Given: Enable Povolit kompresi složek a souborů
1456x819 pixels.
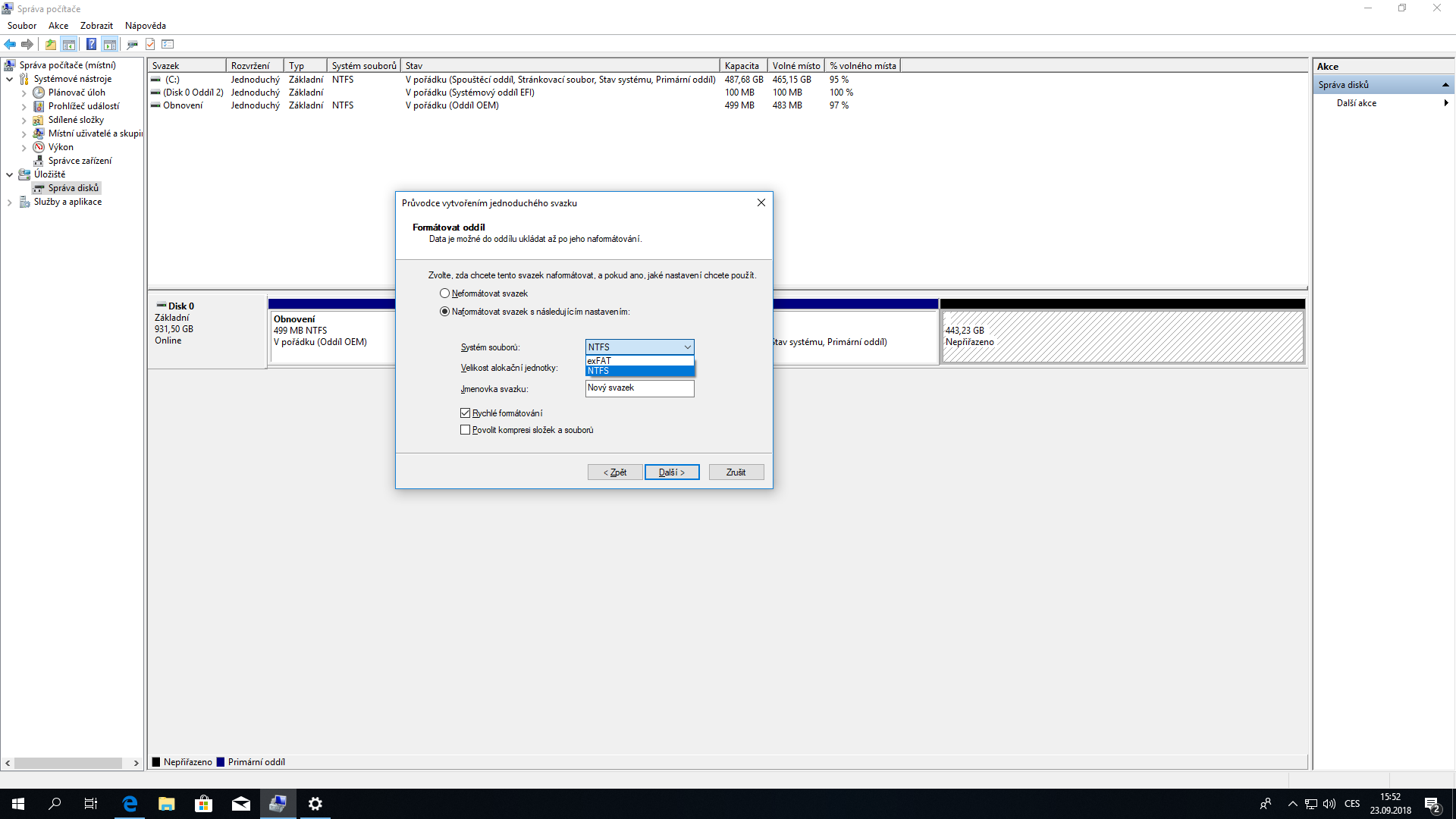Looking at the screenshot, I should (465, 430).
